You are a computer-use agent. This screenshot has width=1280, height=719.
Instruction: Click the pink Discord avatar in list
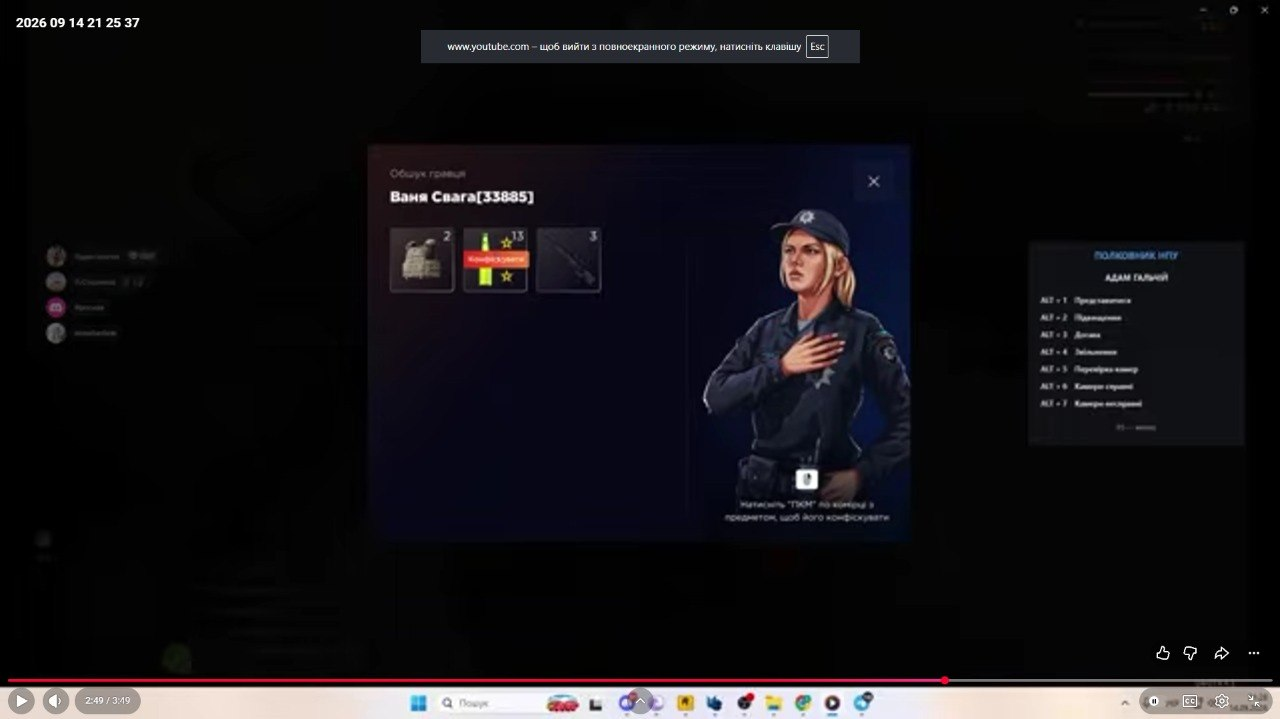(x=56, y=307)
